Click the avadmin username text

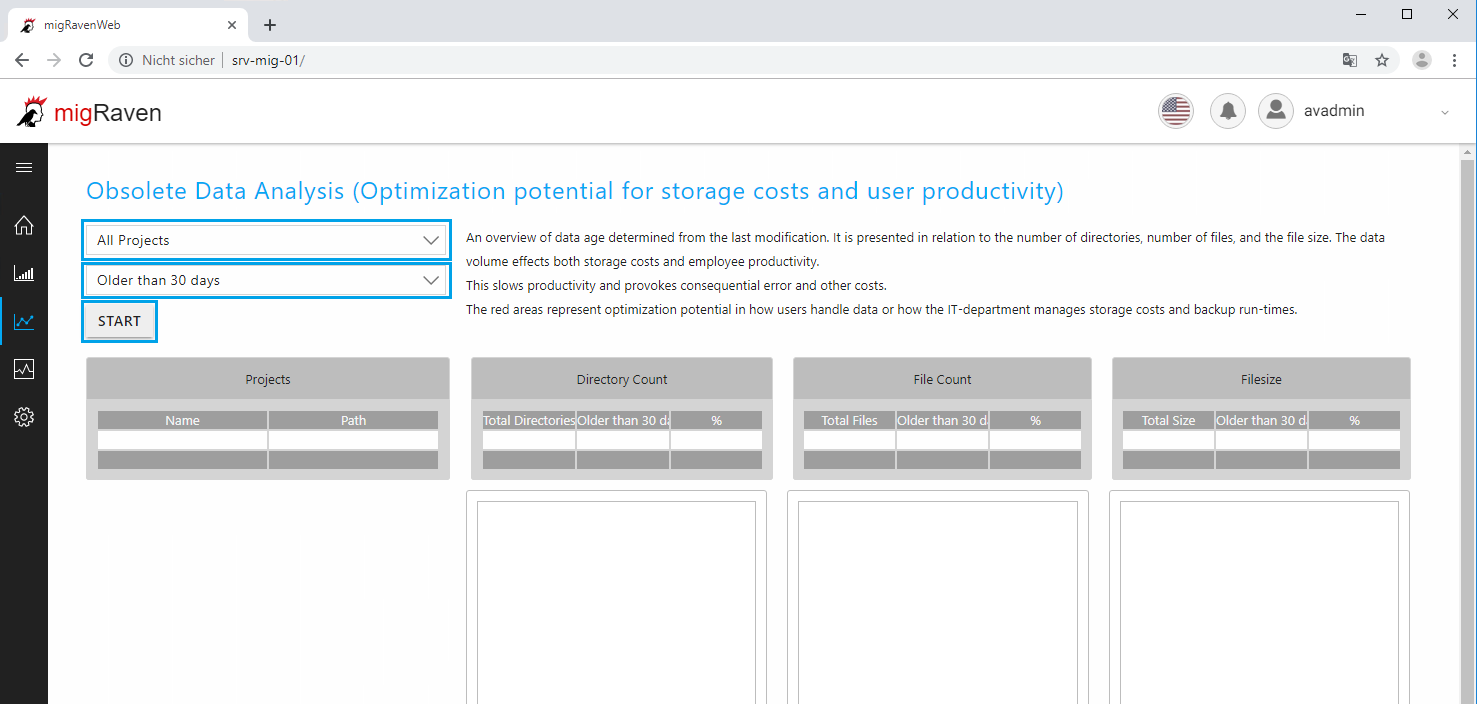click(1334, 111)
